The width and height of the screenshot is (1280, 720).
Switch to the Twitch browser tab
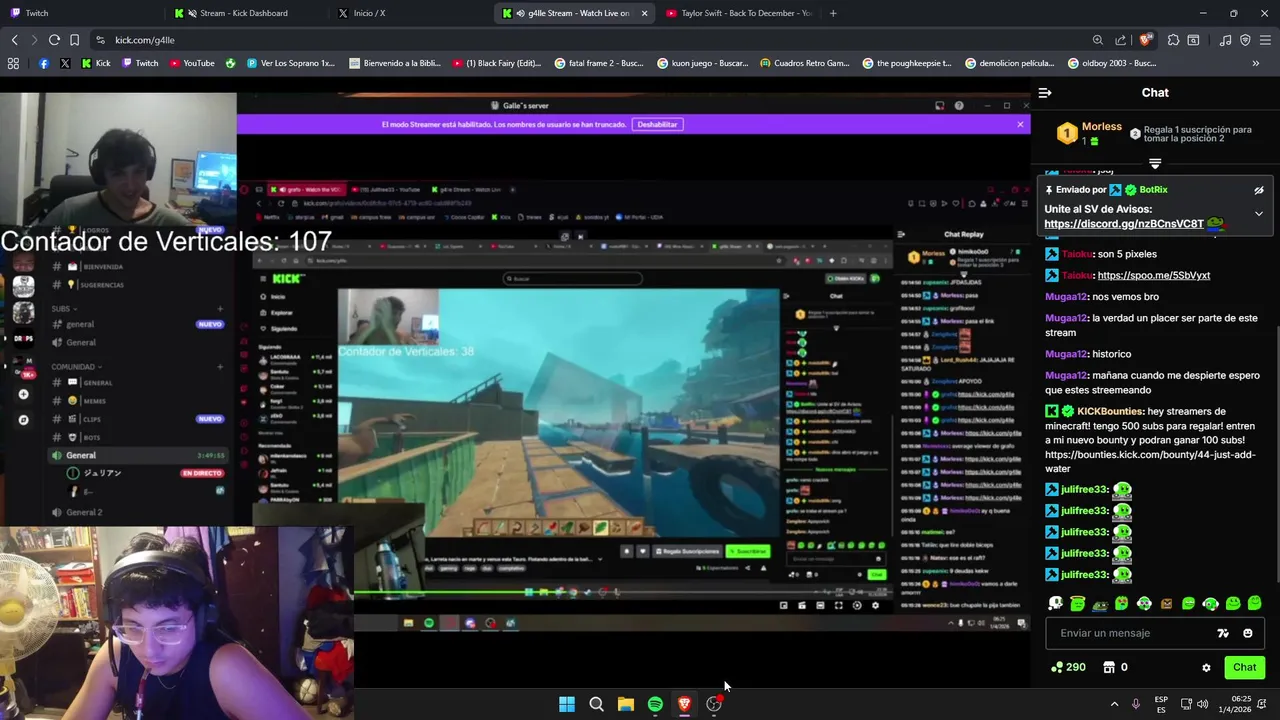(x=84, y=13)
